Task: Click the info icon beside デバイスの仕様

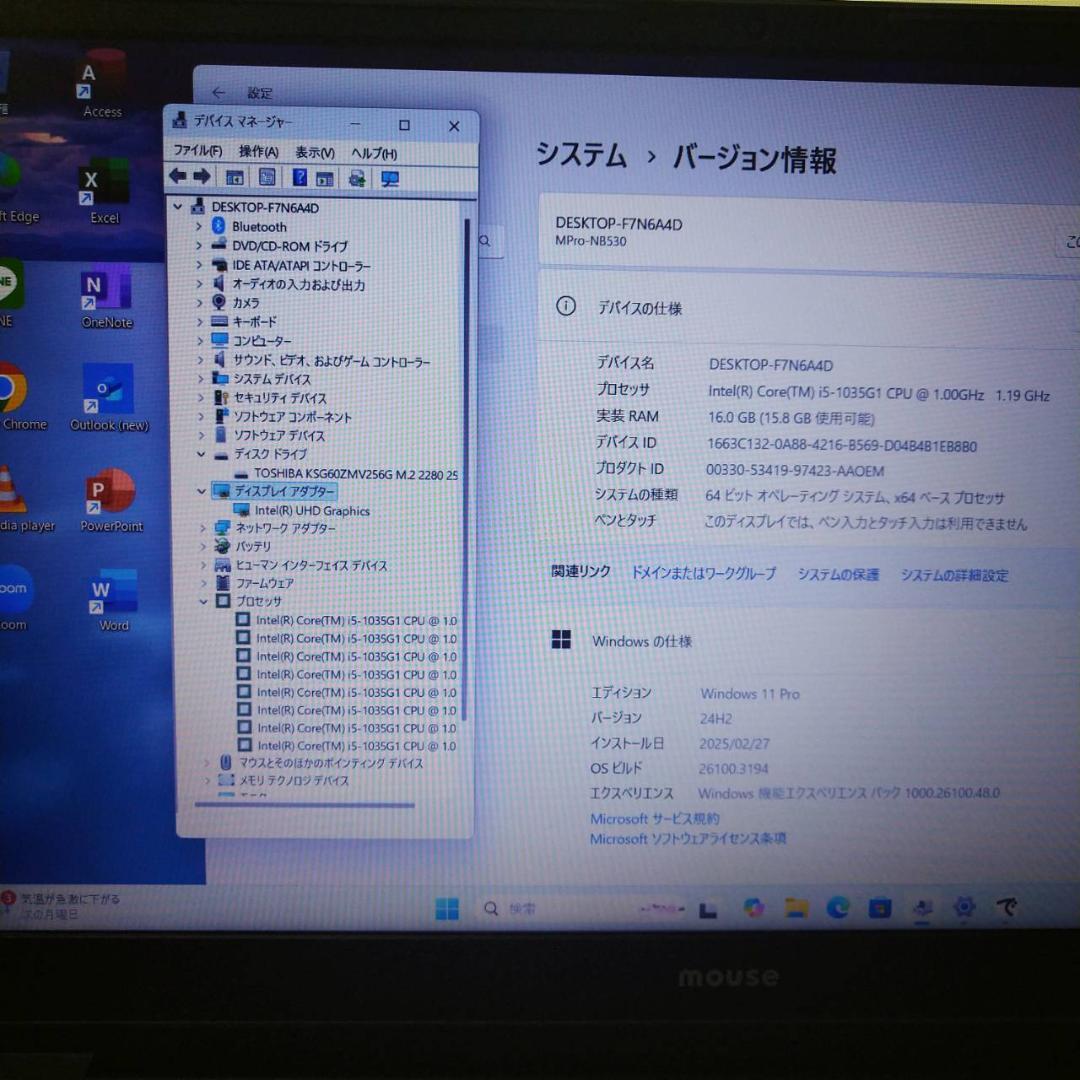Action: (x=565, y=305)
